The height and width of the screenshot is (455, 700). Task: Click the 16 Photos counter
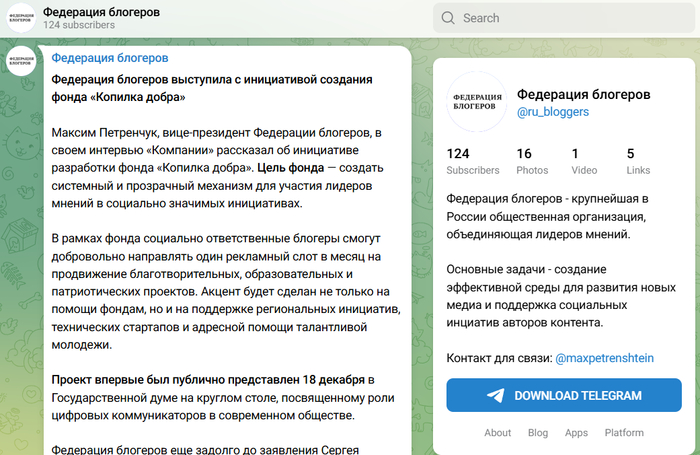(x=532, y=162)
